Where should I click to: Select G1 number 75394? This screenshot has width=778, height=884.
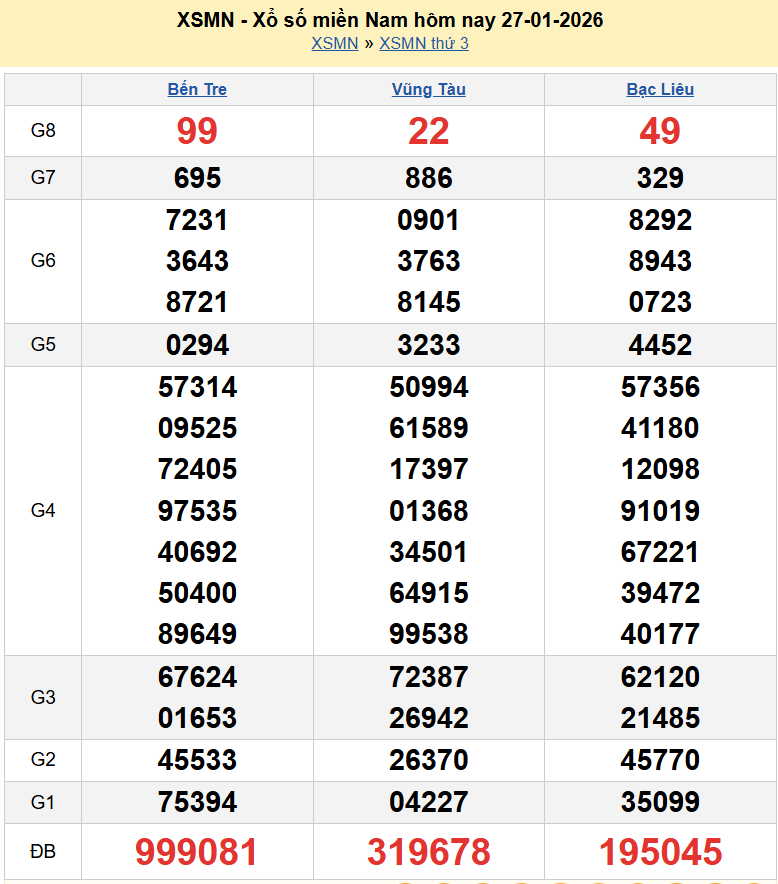[197, 802]
